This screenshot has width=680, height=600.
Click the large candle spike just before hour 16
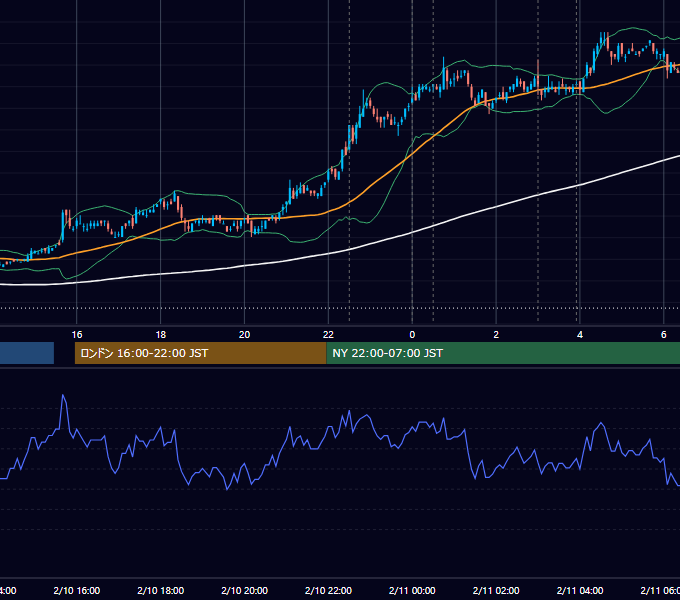pyautogui.click(x=63, y=225)
